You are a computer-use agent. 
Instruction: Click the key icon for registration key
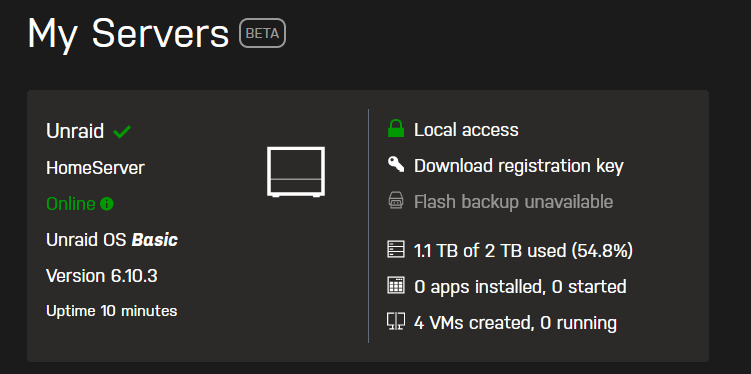pos(396,165)
